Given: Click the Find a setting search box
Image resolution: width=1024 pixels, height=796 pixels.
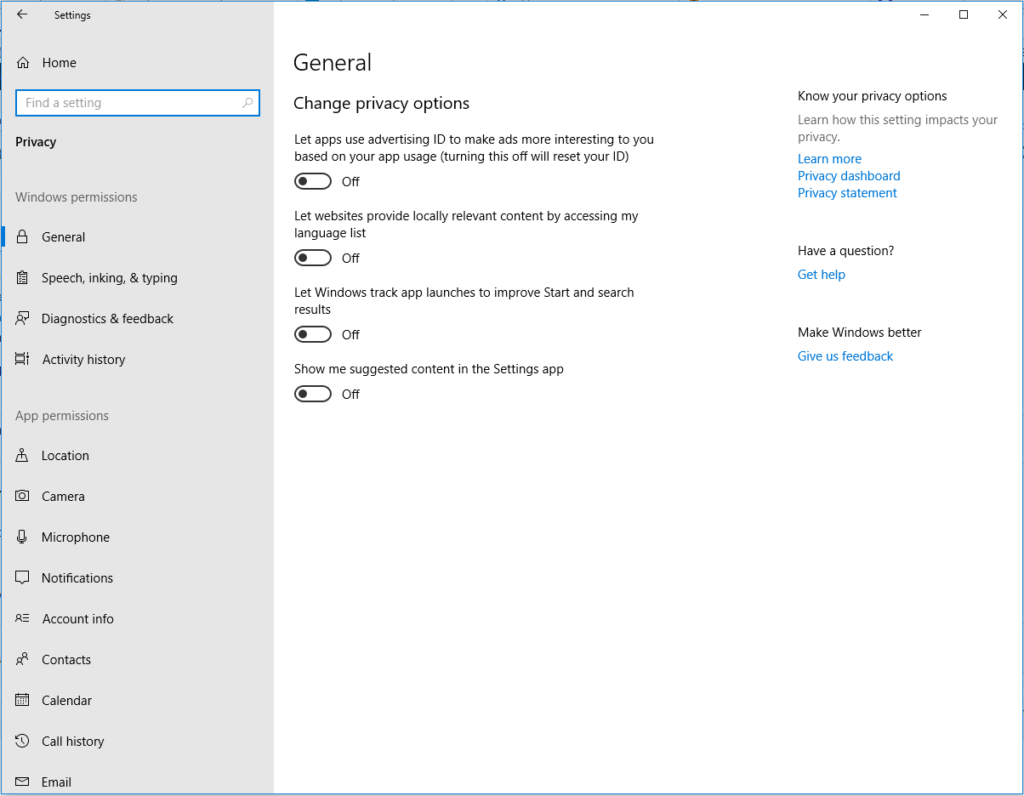Looking at the screenshot, I should click(128, 103).
